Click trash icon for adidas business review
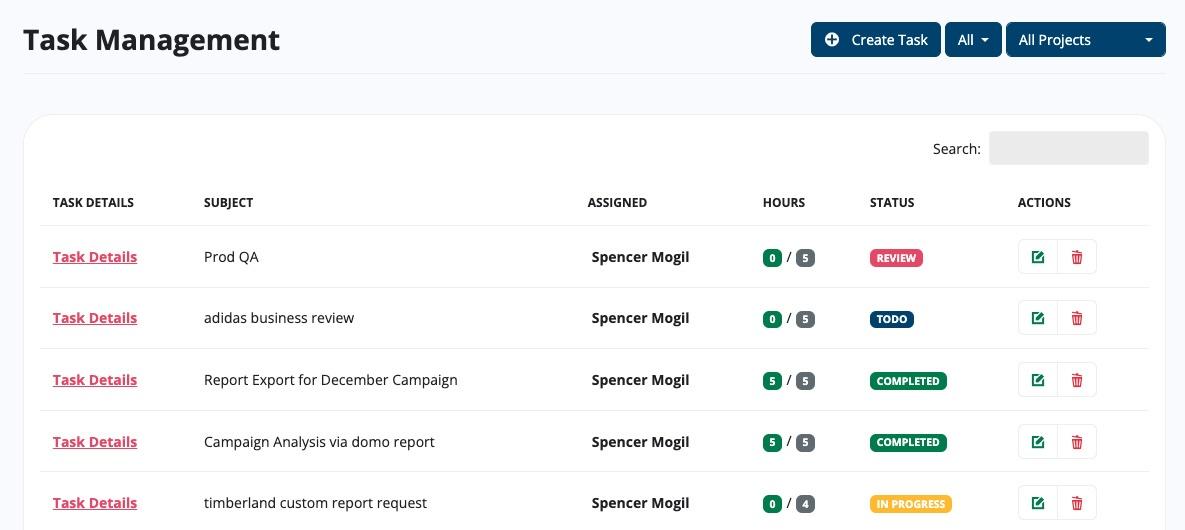 pyautogui.click(x=1077, y=318)
